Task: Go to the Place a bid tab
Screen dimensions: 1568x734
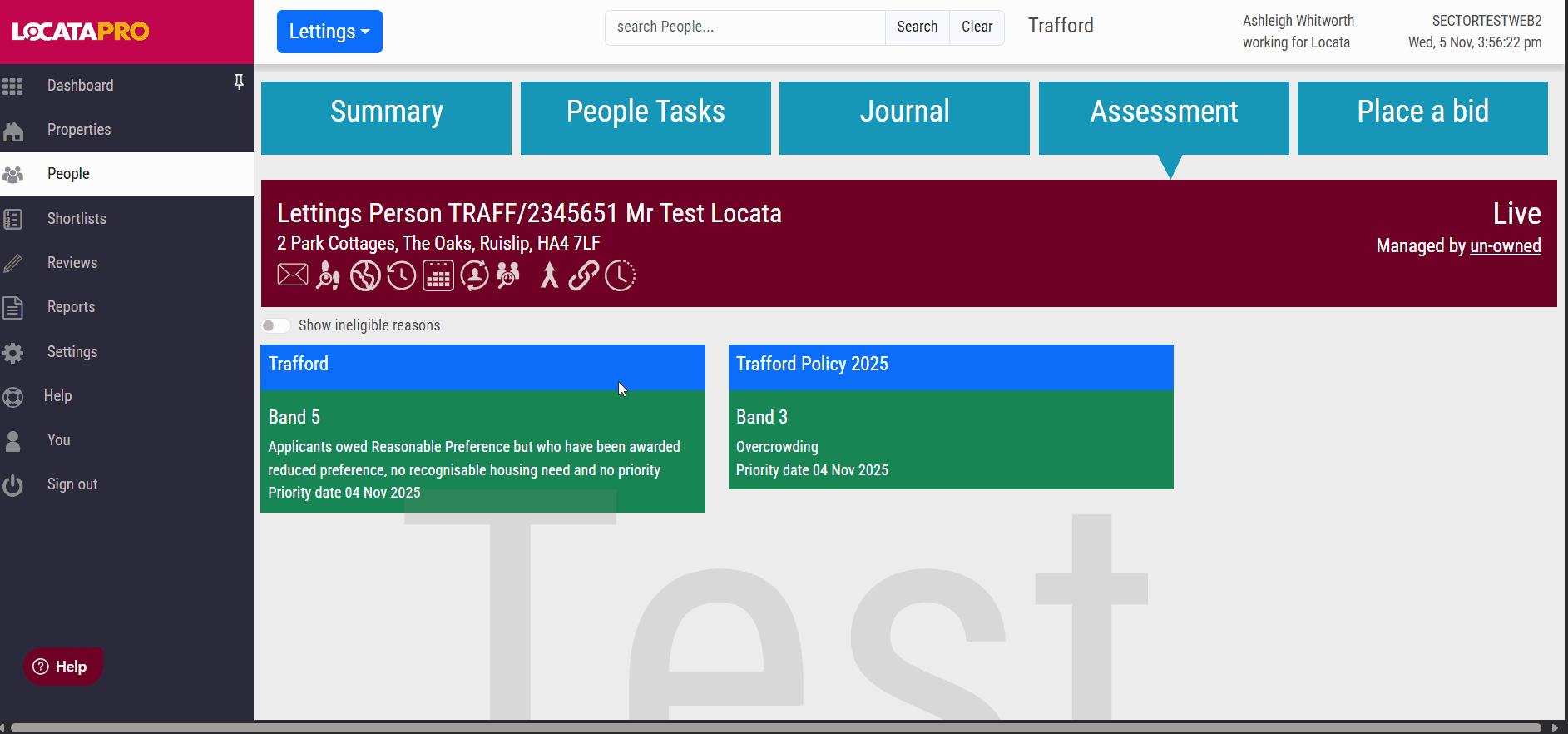Action: click(x=1422, y=118)
